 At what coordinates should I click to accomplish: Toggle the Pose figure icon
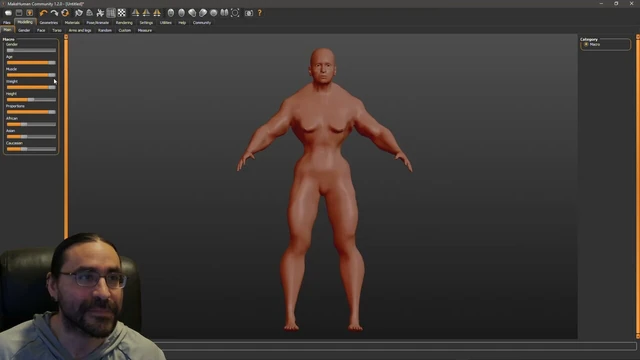[100, 13]
